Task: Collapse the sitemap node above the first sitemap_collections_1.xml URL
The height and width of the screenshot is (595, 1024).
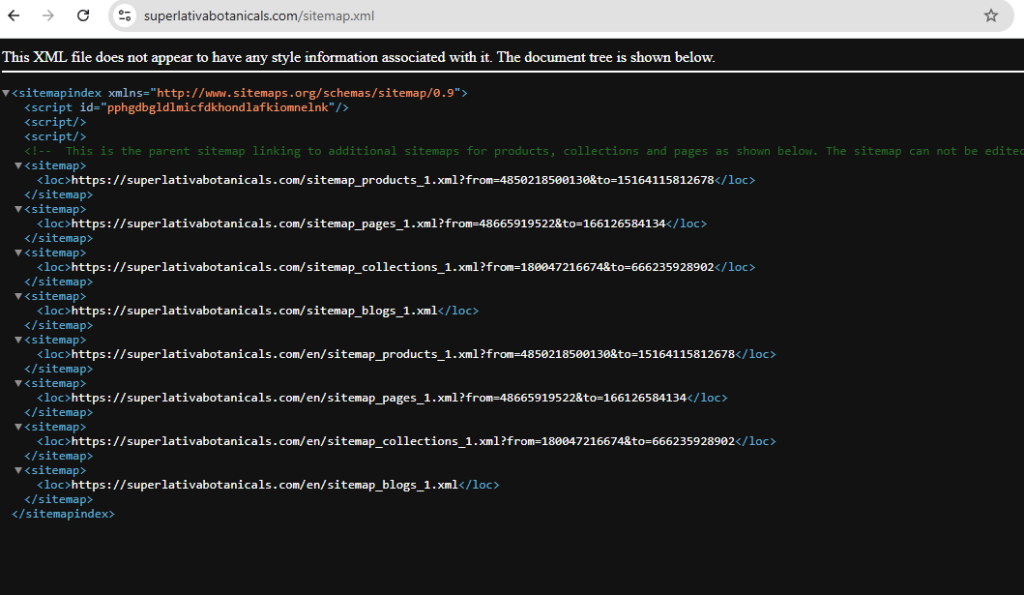Action: tap(19, 253)
